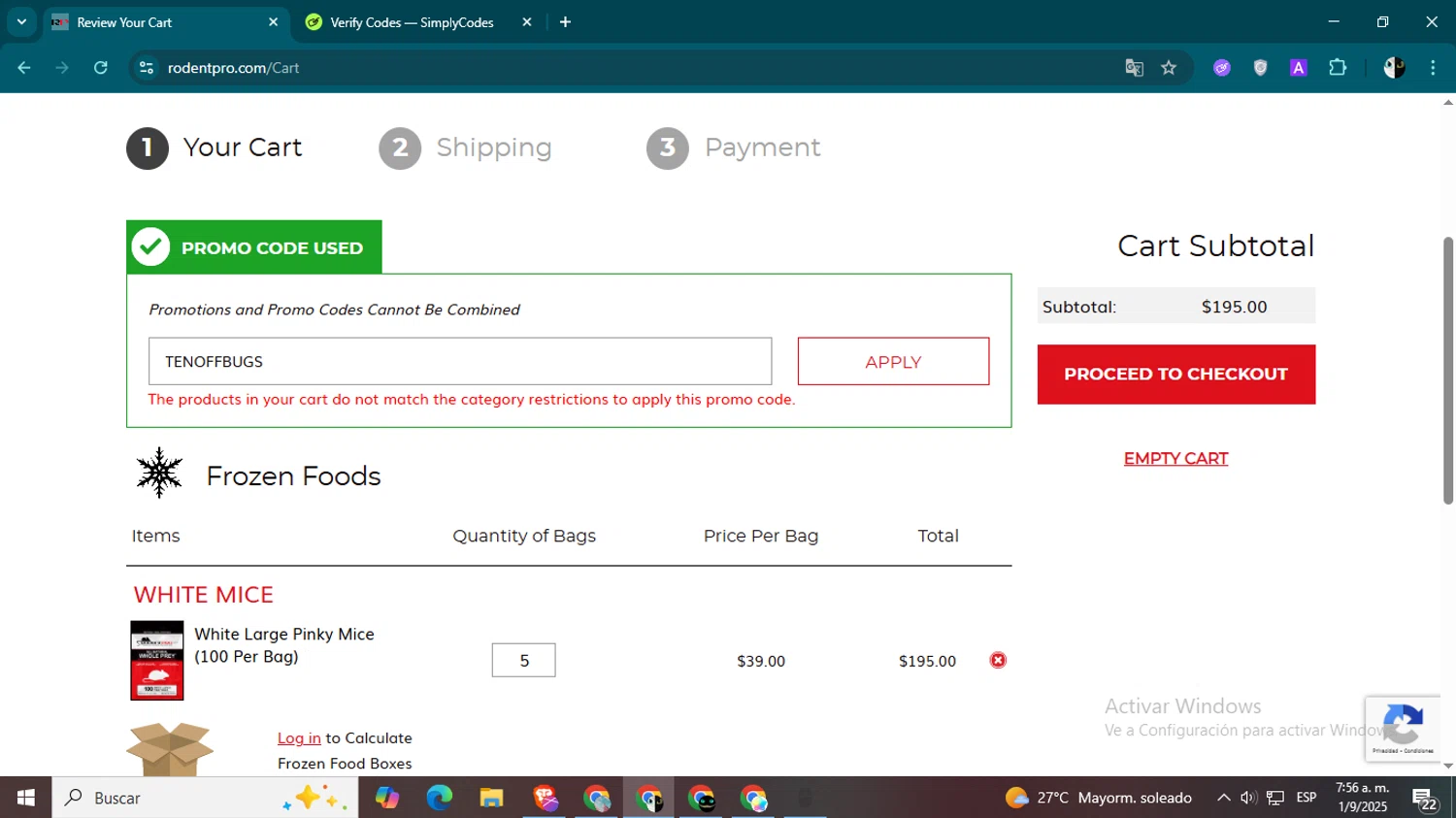This screenshot has width=1456, height=818.
Task: Open Microsoft Edge from the taskbar
Action: click(x=439, y=798)
